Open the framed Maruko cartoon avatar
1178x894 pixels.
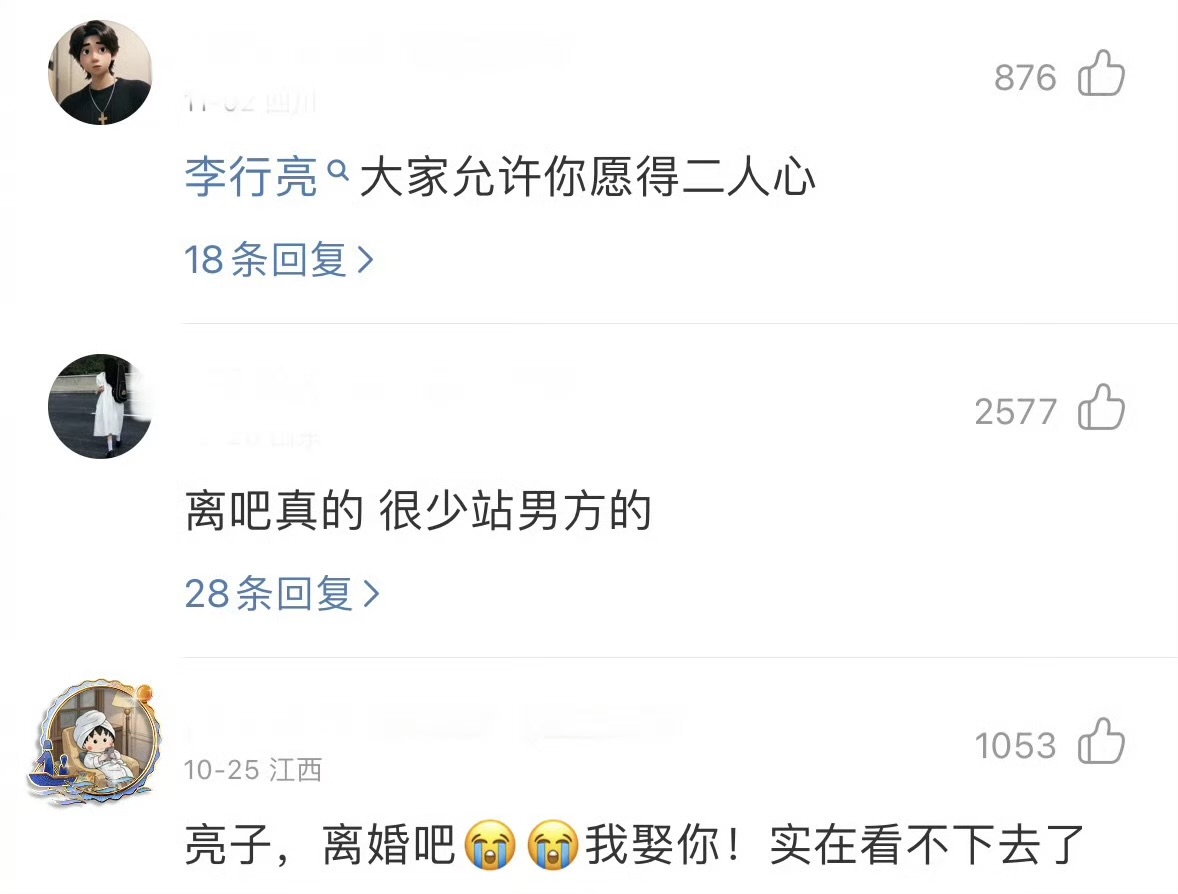click(x=95, y=743)
